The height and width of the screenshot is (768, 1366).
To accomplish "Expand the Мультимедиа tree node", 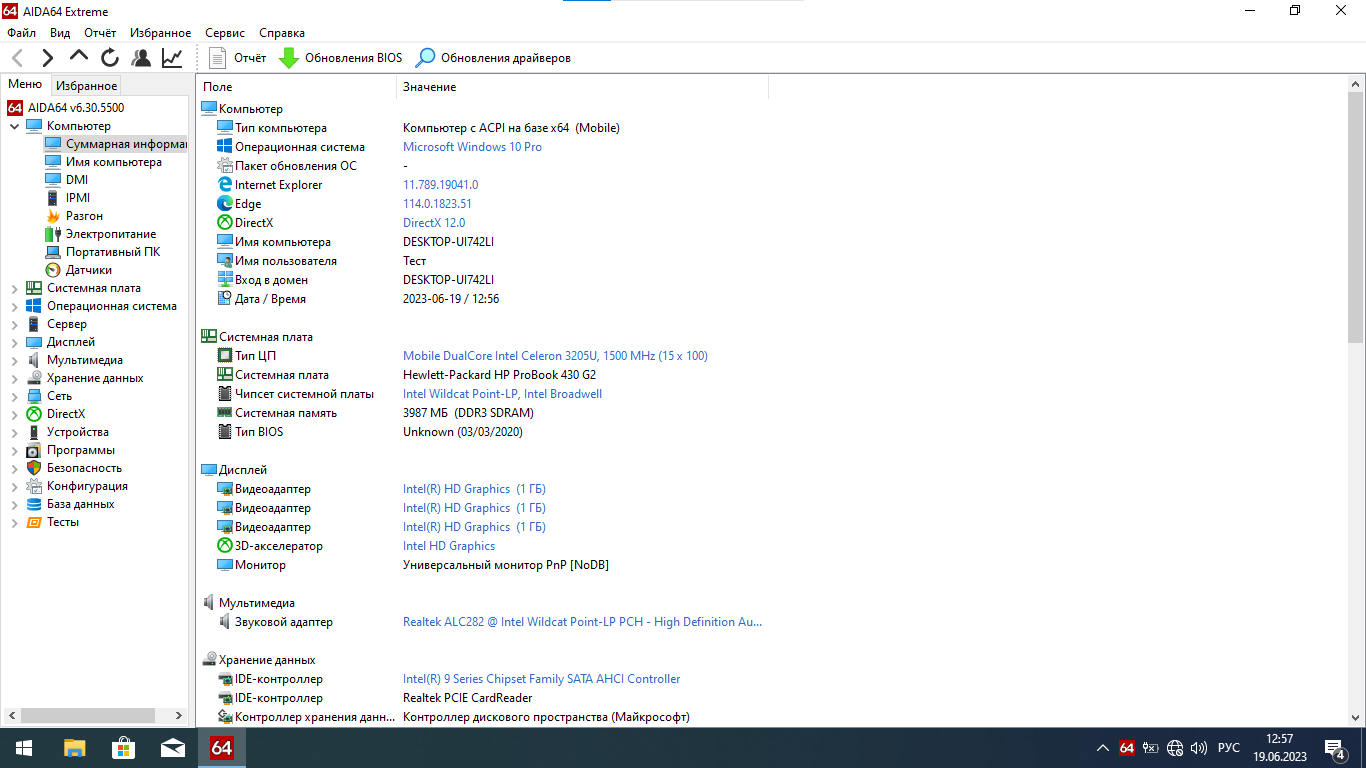I will pyautogui.click(x=14, y=360).
